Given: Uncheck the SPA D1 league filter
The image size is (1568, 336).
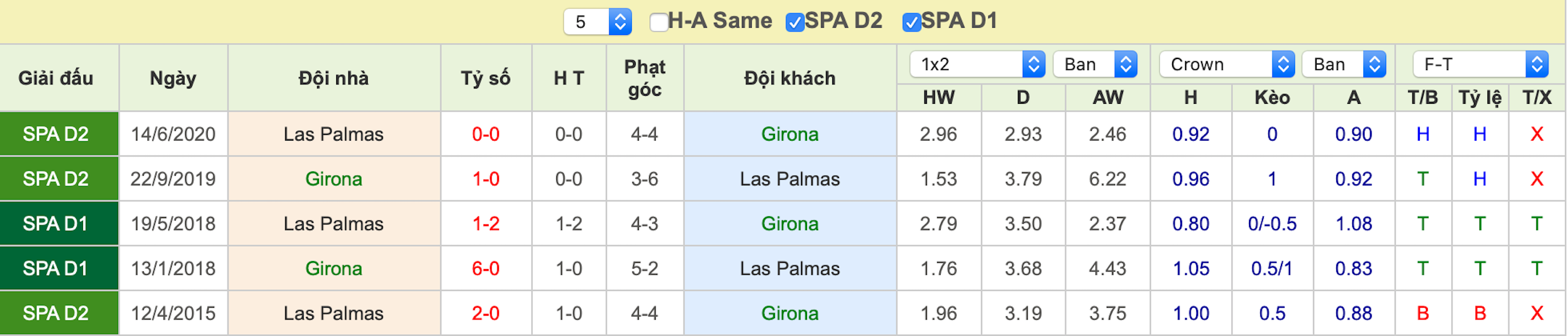Looking at the screenshot, I should (x=912, y=22).
